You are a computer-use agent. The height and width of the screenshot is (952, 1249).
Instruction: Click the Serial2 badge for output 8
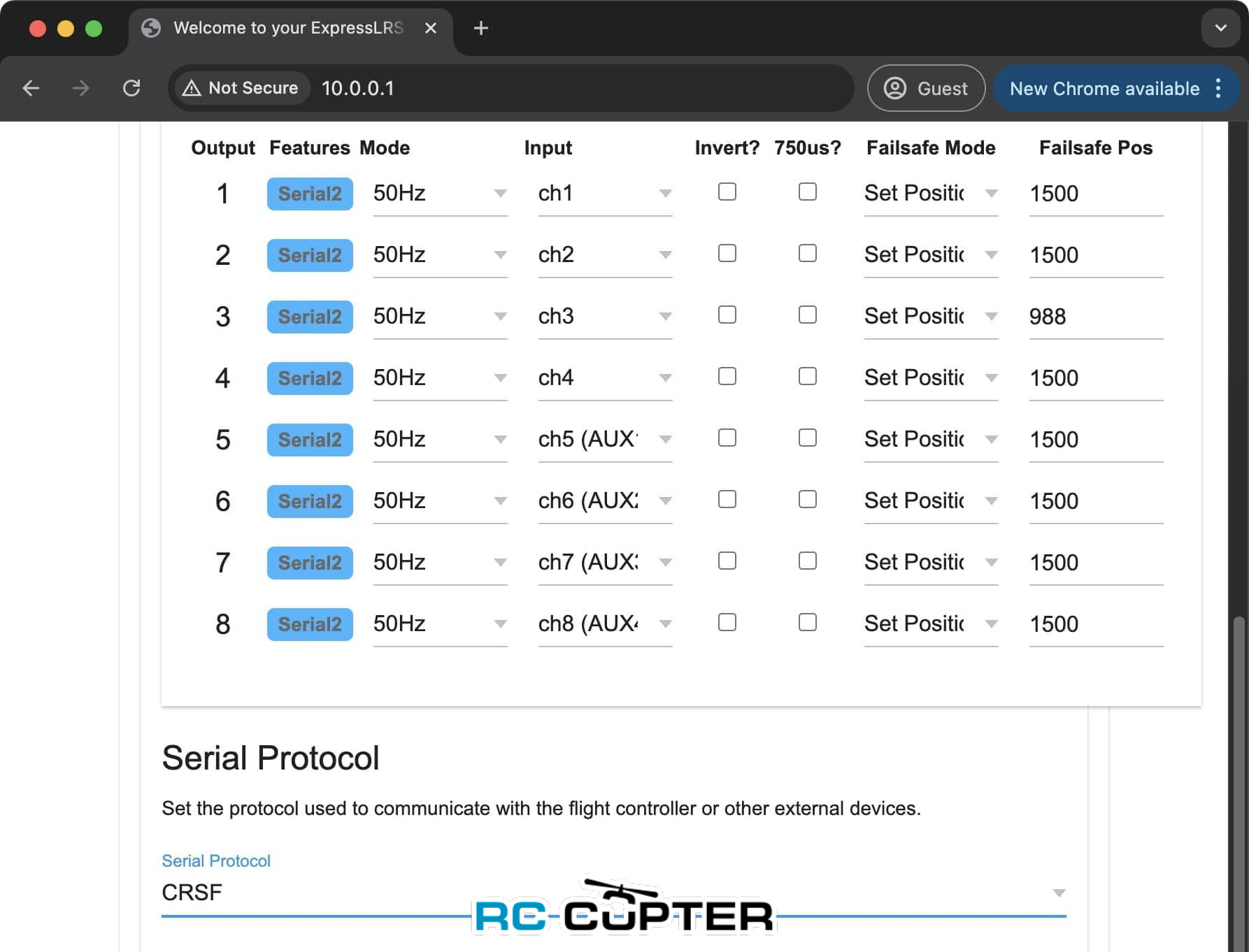[310, 624]
